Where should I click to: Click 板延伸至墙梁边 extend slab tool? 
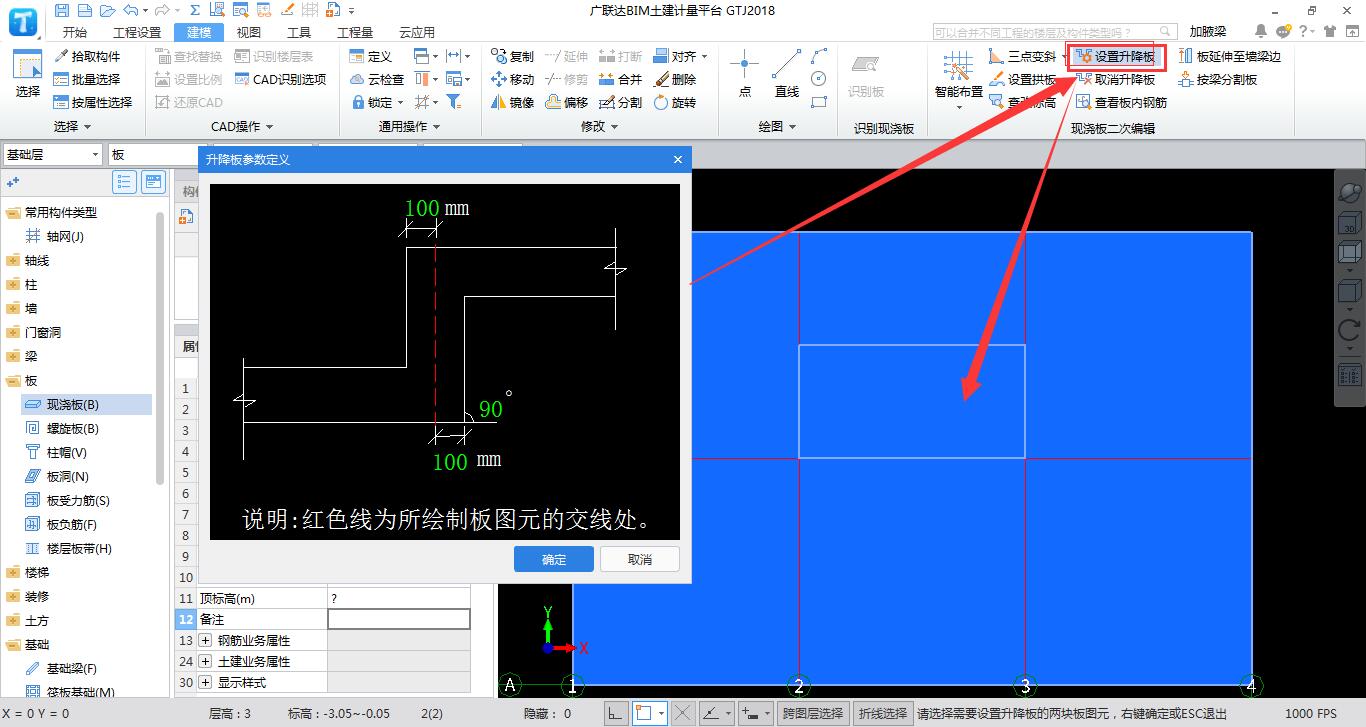(x=1229, y=57)
